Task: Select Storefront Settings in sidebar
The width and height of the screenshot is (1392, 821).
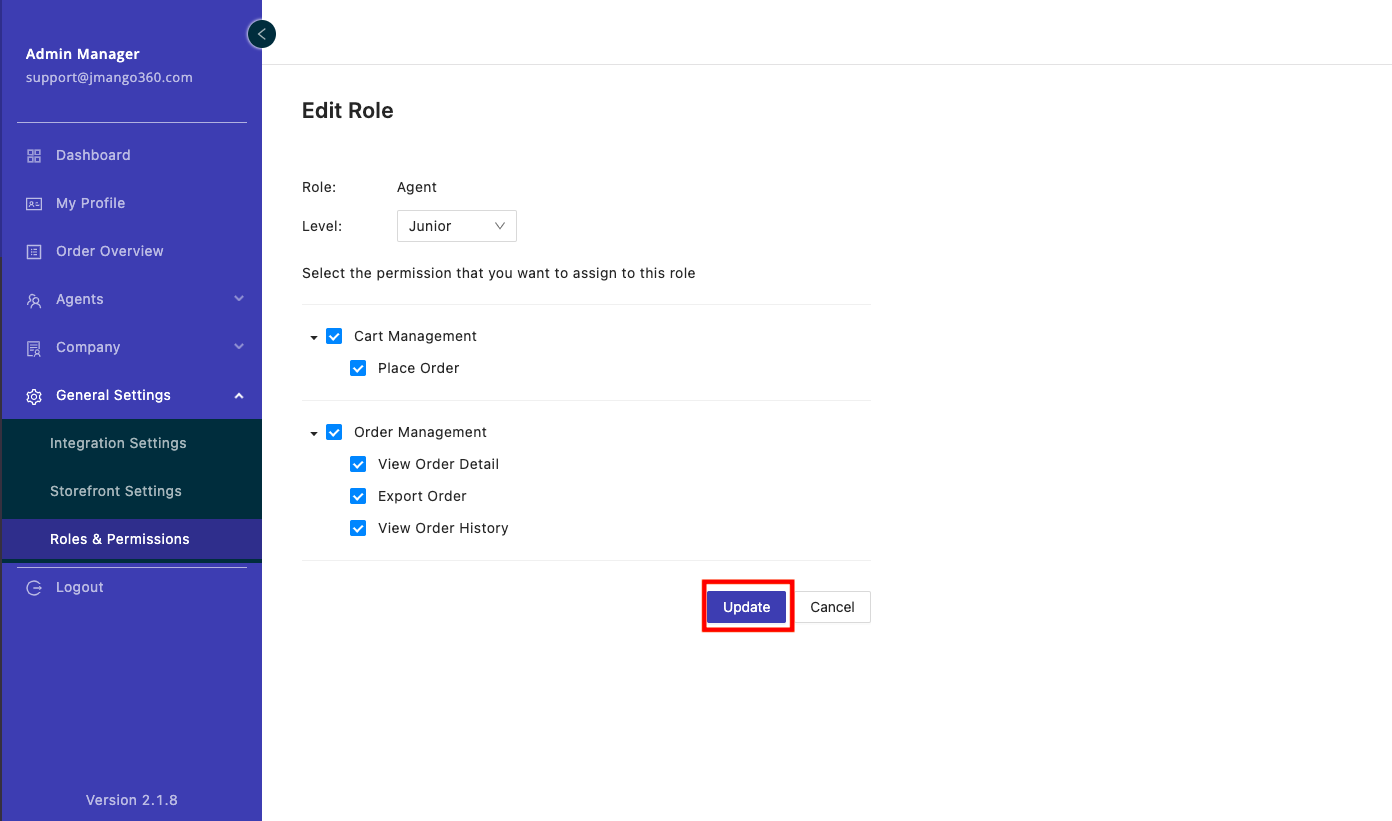Action: [116, 491]
